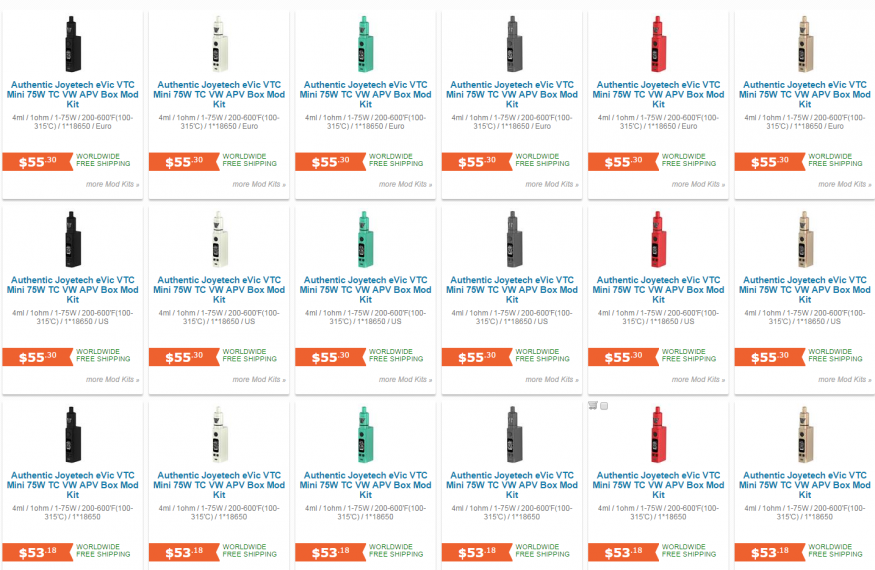Open the gold $53.18 kit title link
Image resolution: width=875 pixels, height=570 pixels.
tap(805, 485)
